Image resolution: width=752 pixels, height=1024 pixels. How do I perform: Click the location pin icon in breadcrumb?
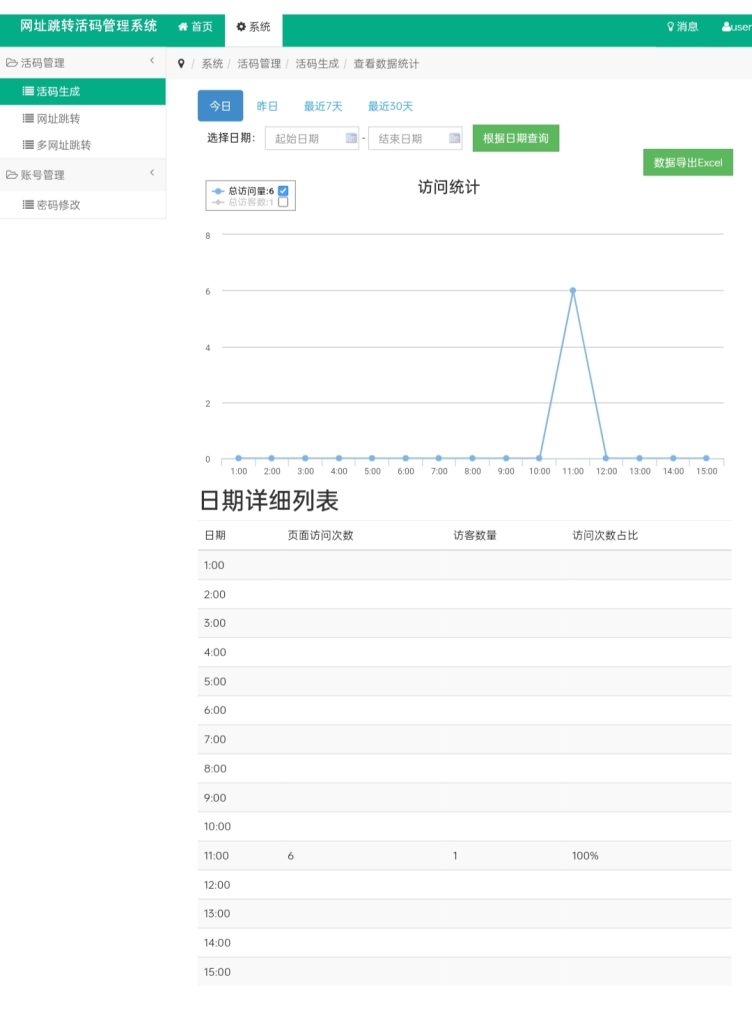click(181, 64)
